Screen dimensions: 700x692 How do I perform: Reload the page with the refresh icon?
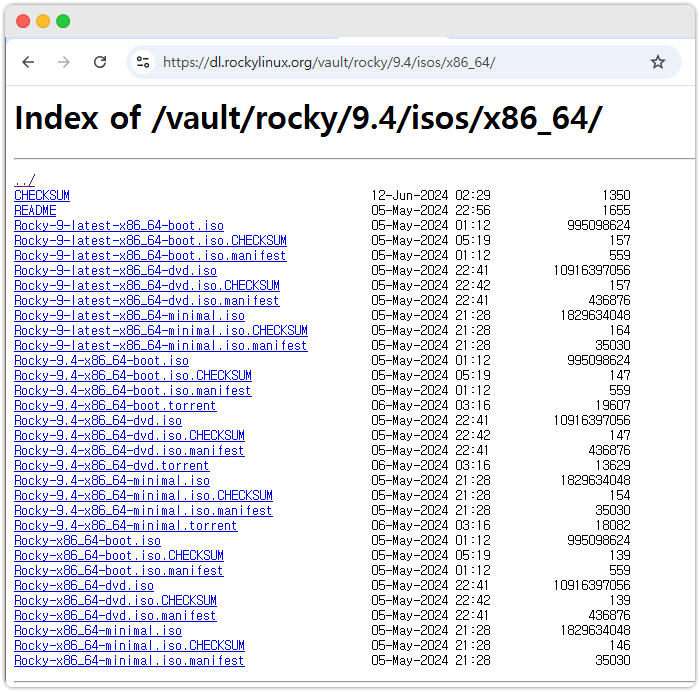point(100,62)
